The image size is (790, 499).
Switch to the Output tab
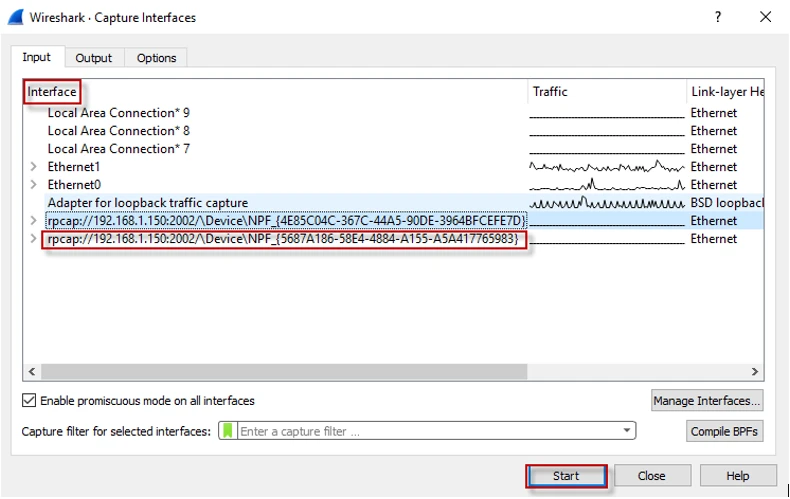(x=94, y=58)
